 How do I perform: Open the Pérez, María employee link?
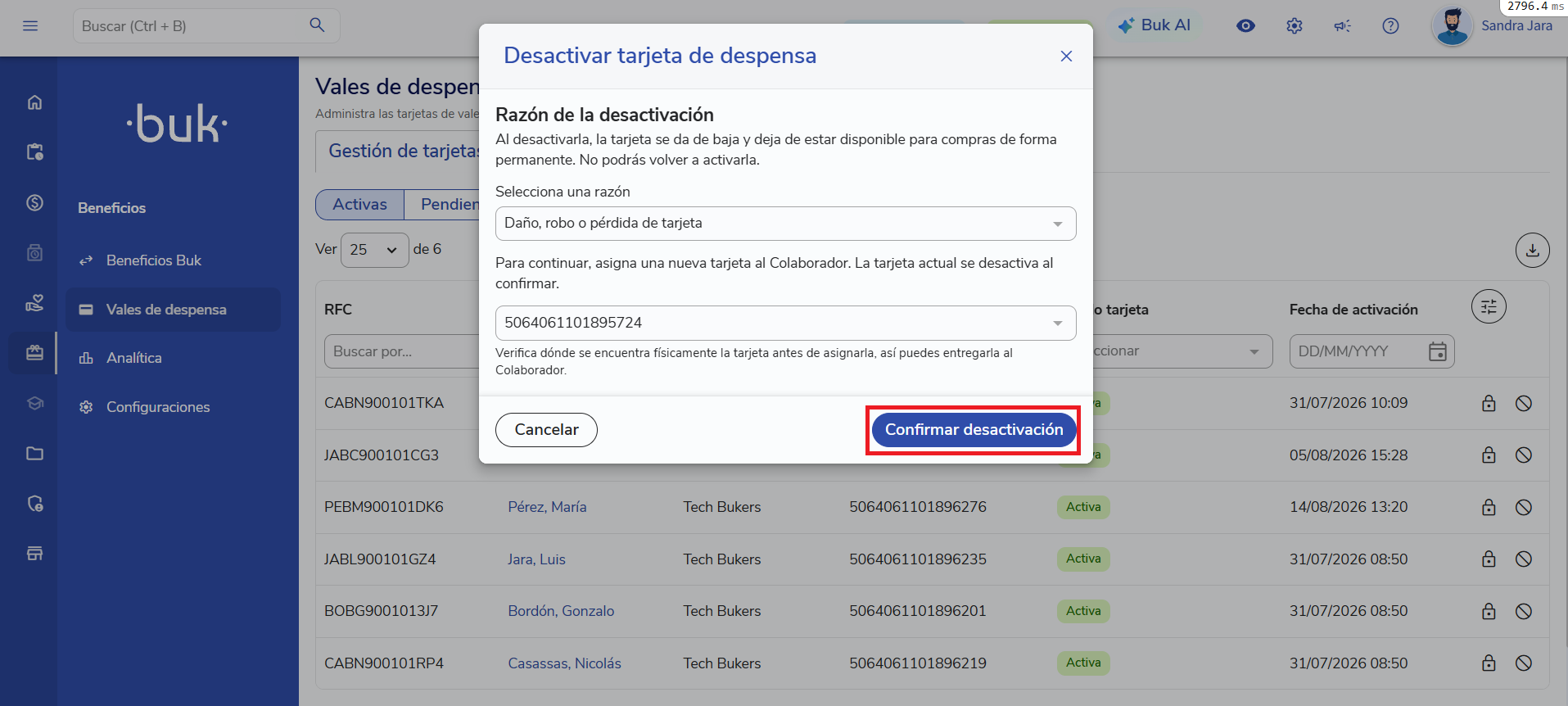pyautogui.click(x=547, y=507)
